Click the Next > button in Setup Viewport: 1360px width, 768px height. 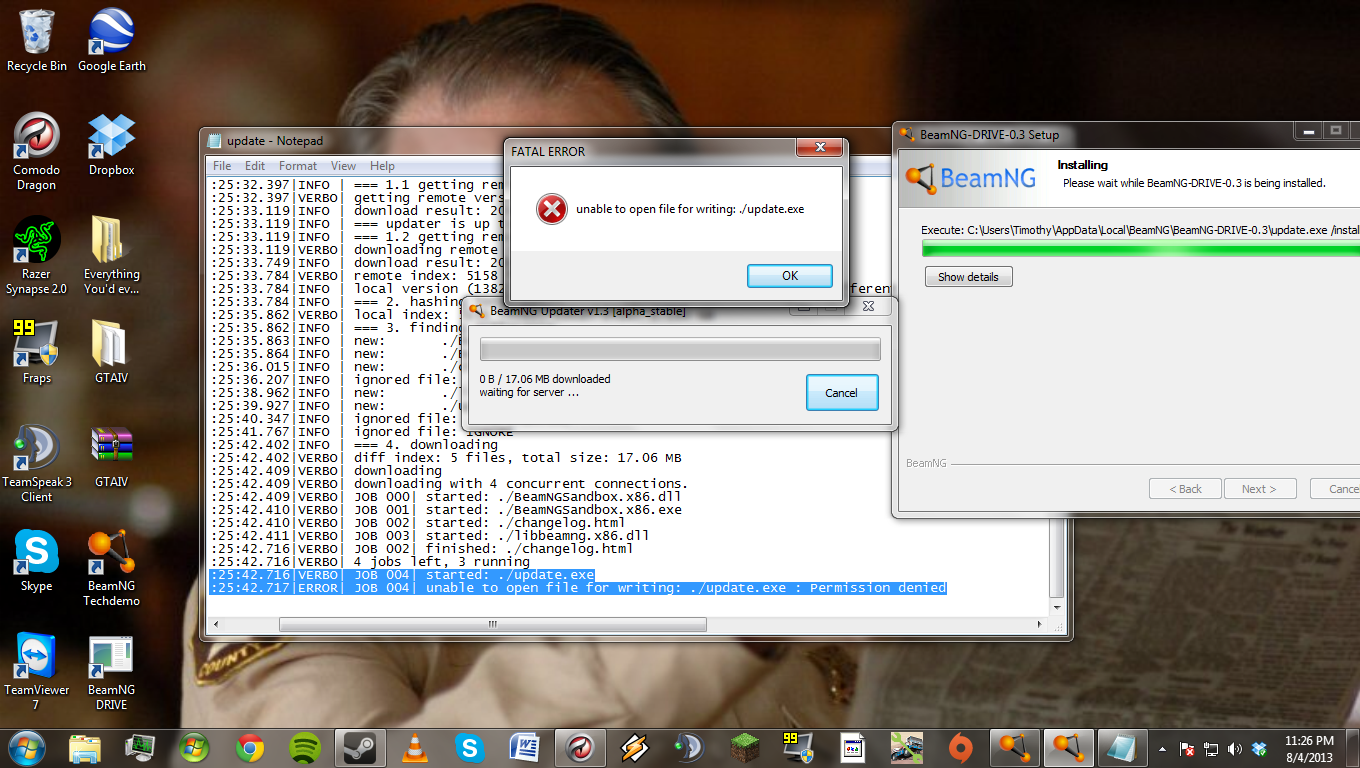click(x=1259, y=489)
